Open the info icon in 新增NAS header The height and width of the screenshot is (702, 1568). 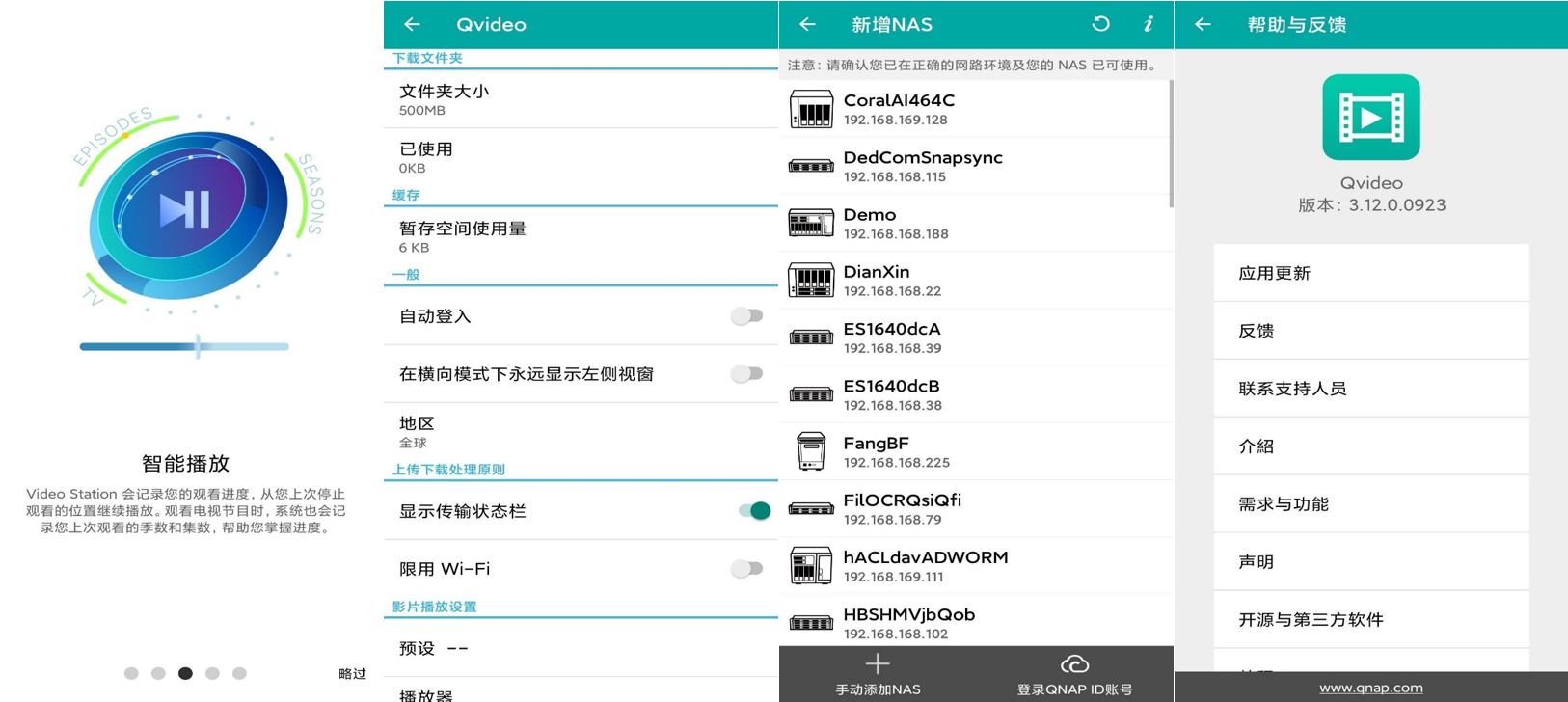(x=1149, y=24)
